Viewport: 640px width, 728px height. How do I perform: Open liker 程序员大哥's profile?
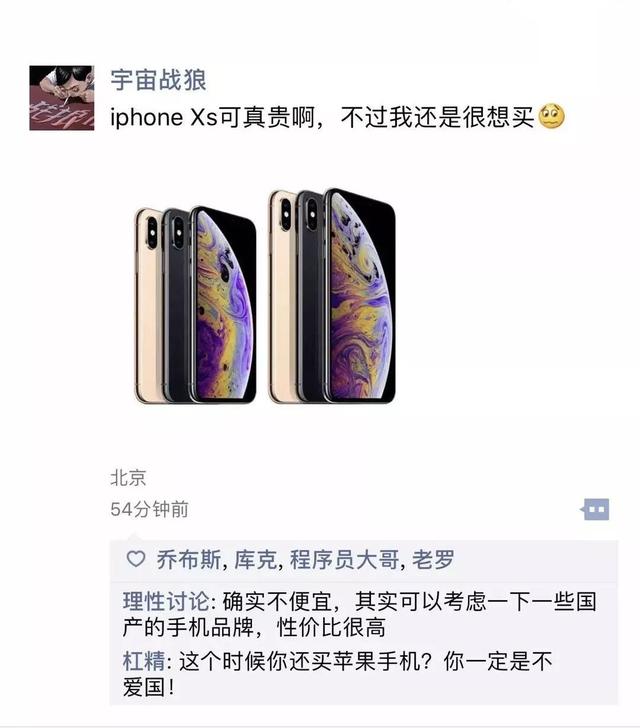click(344, 559)
